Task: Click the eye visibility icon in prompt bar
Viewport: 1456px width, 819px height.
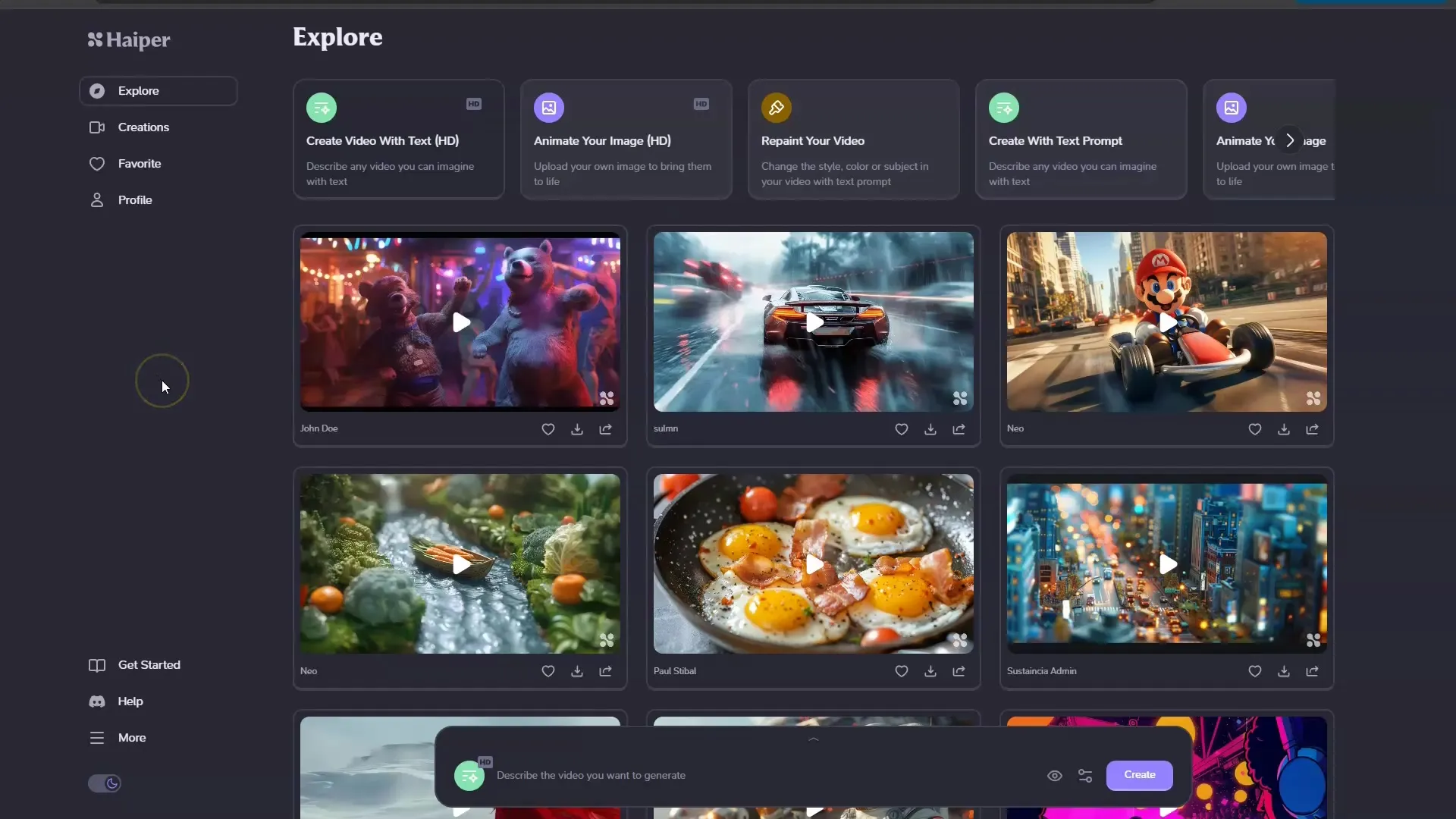Action: 1055,775
